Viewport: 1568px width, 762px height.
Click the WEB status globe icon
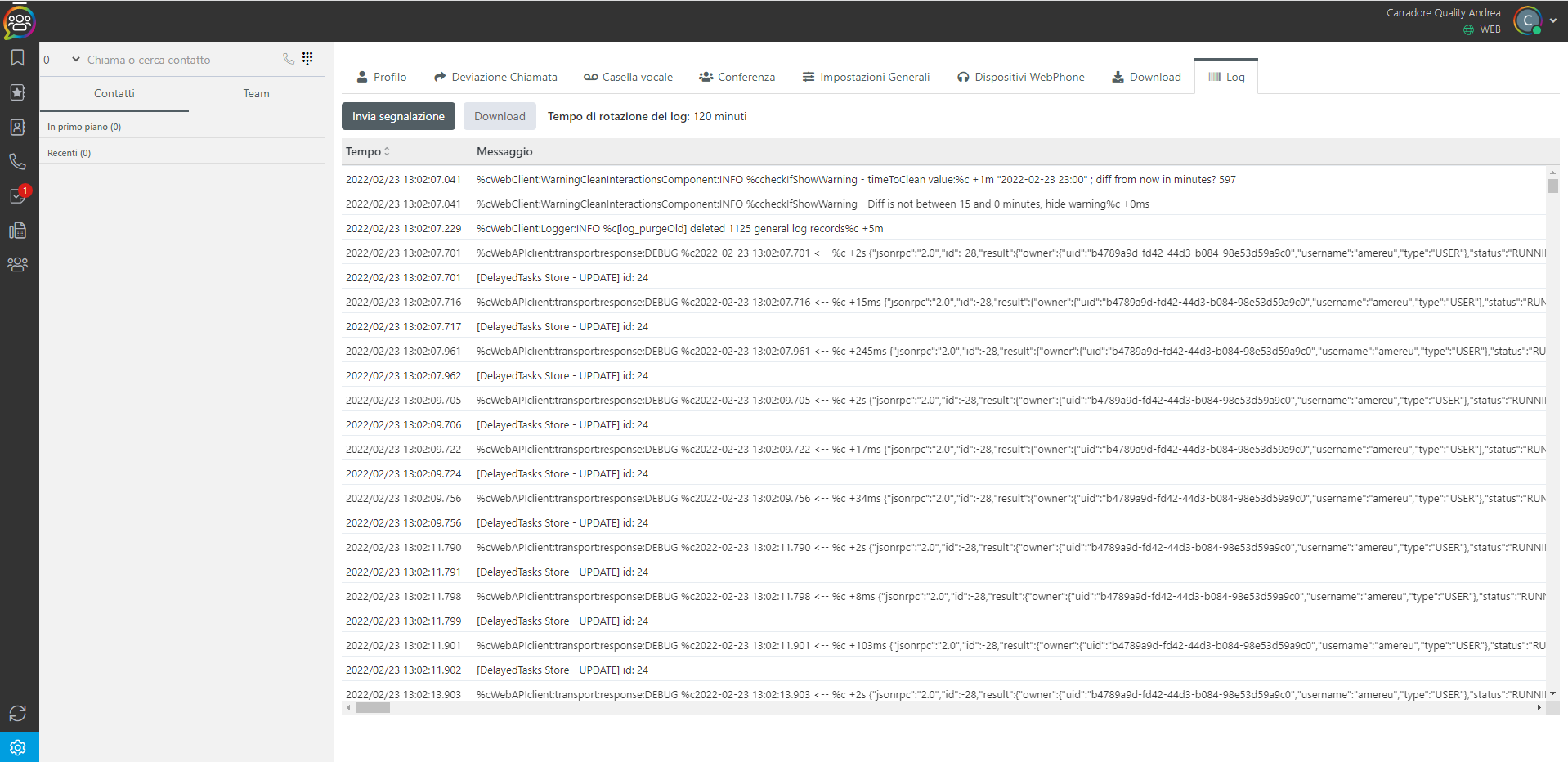pyautogui.click(x=1468, y=29)
